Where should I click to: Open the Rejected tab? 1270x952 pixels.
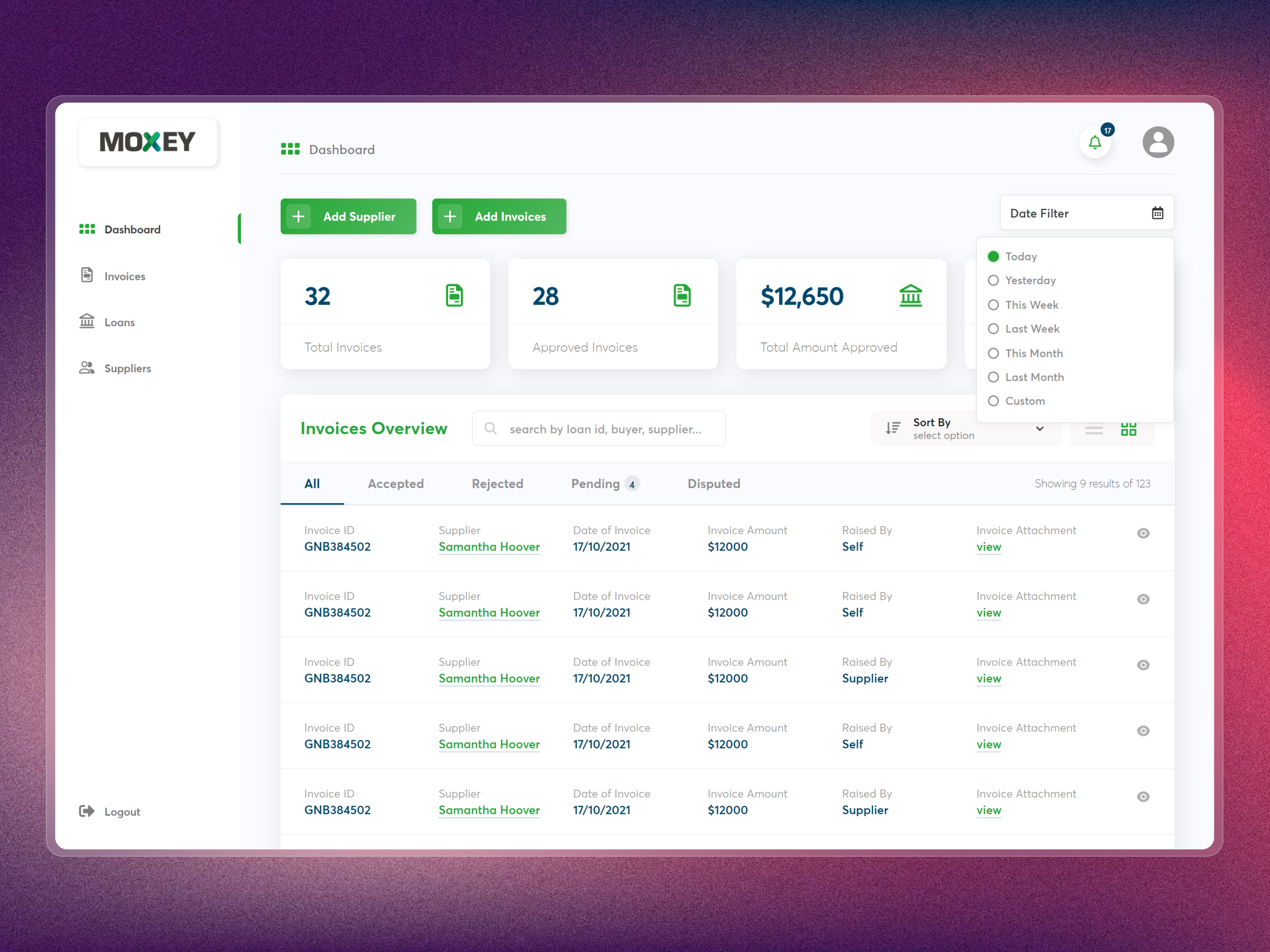(497, 483)
